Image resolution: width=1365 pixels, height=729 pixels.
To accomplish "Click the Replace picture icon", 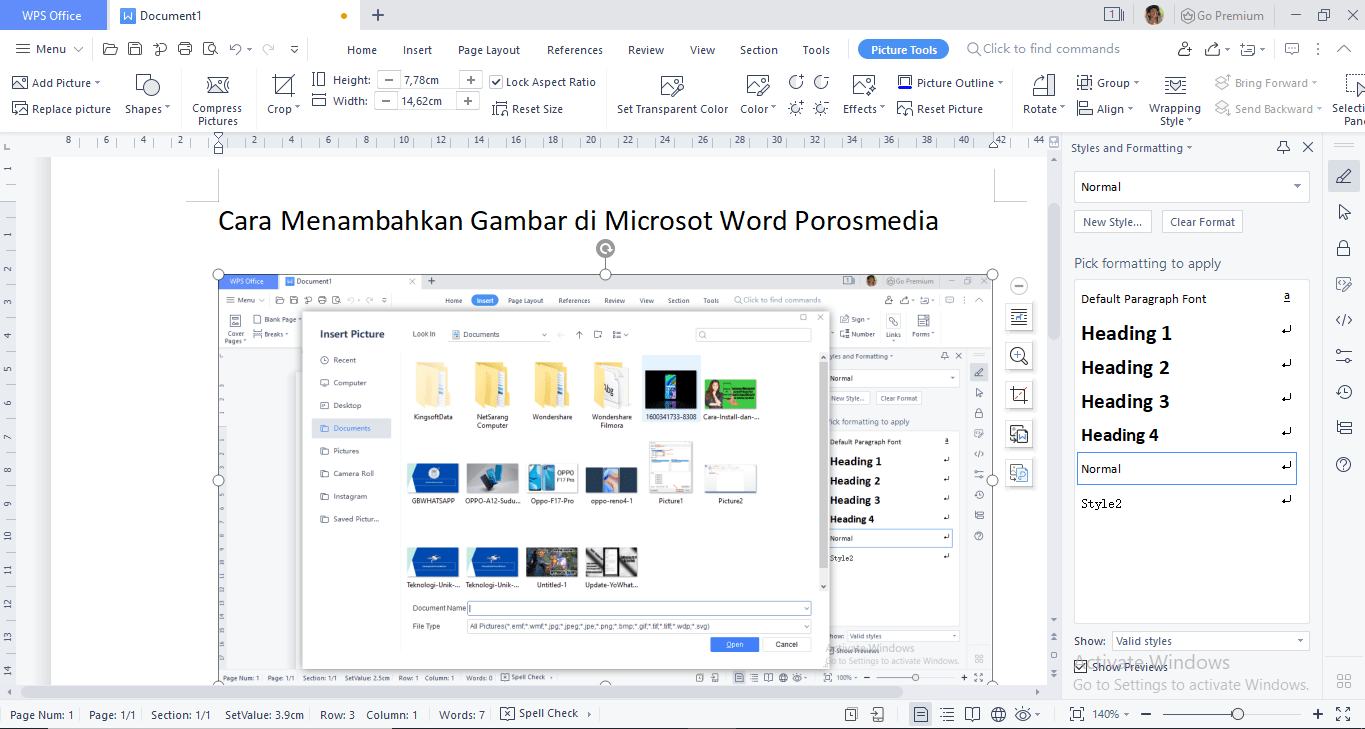I will coord(20,109).
